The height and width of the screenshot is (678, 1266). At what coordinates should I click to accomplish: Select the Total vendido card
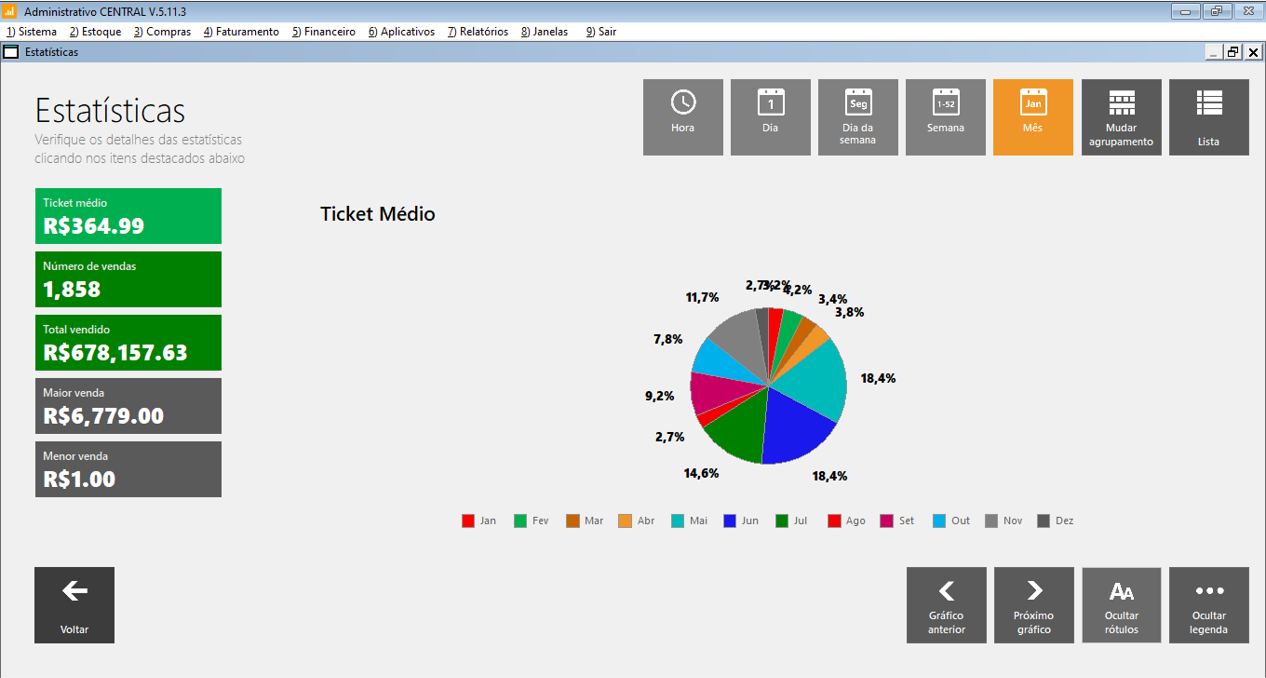tap(128, 343)
